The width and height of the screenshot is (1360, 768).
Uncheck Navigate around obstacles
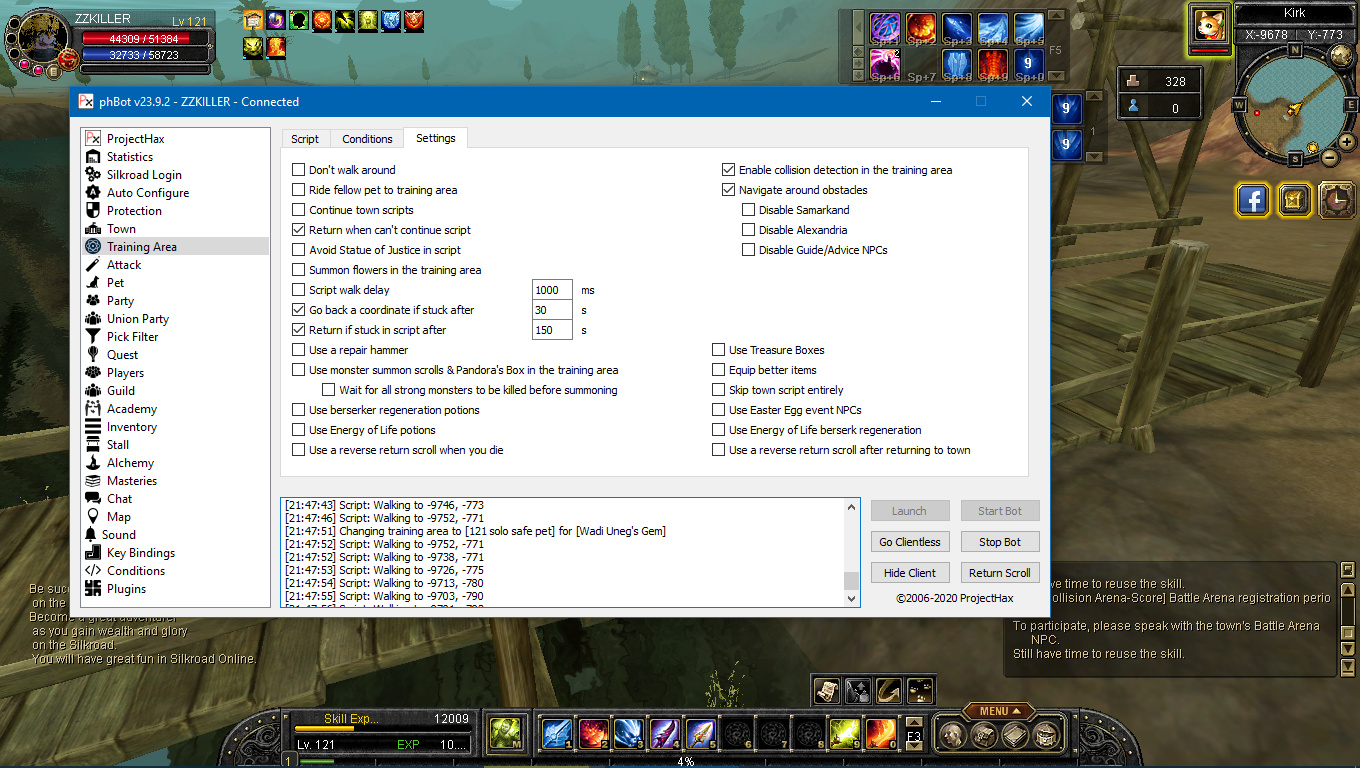click(729, 190)
